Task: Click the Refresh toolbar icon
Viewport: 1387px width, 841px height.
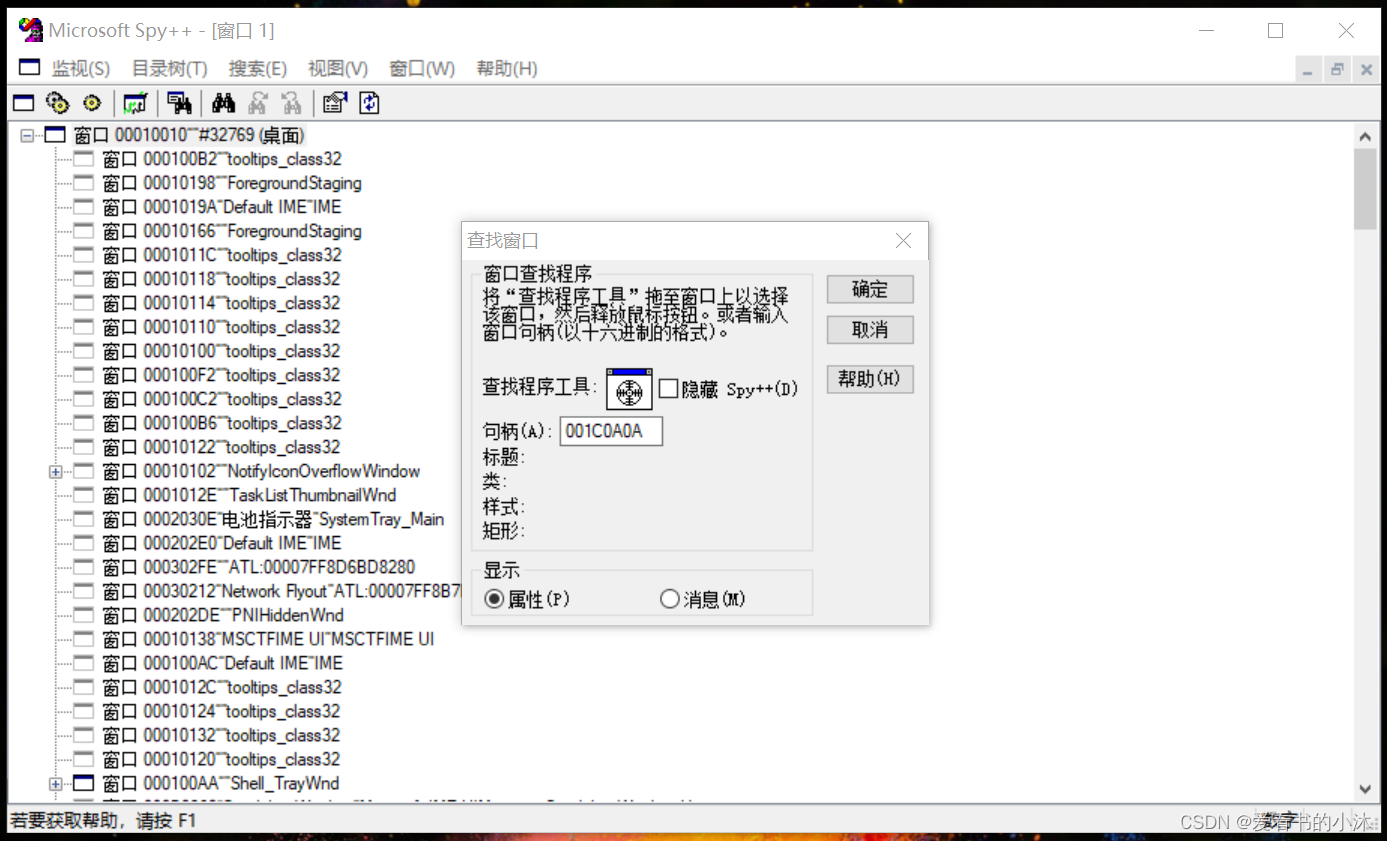Action: (x=369, y=103)
